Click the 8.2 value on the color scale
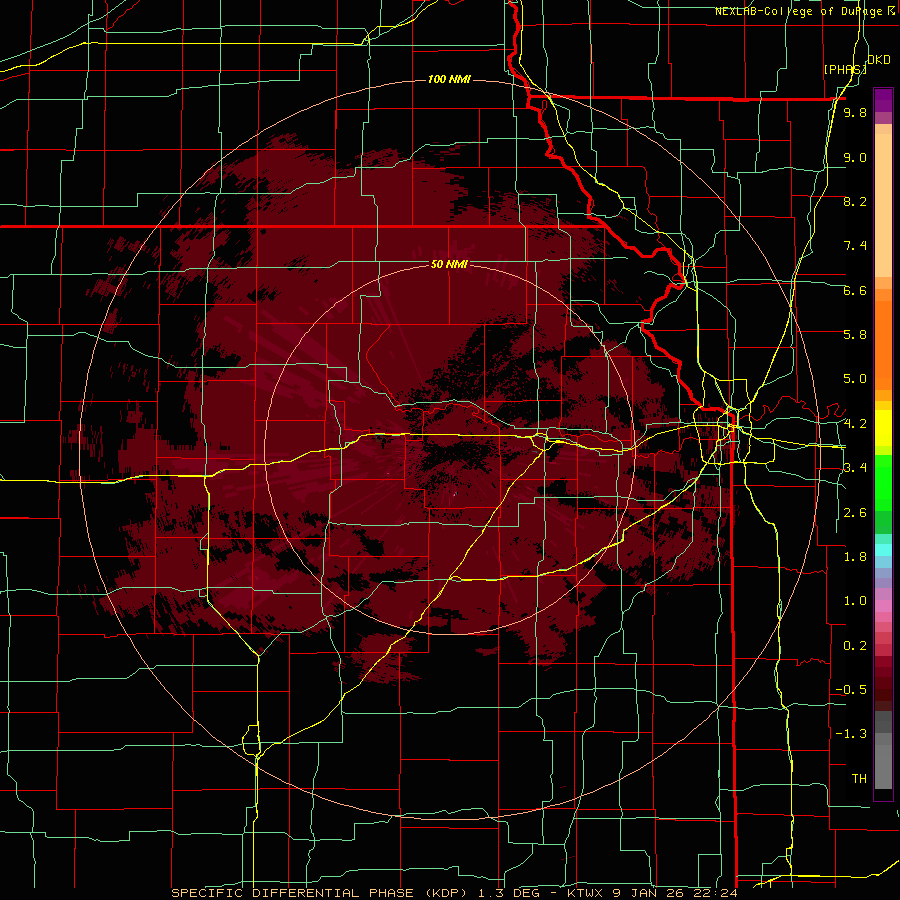 [x=855, y=201]
